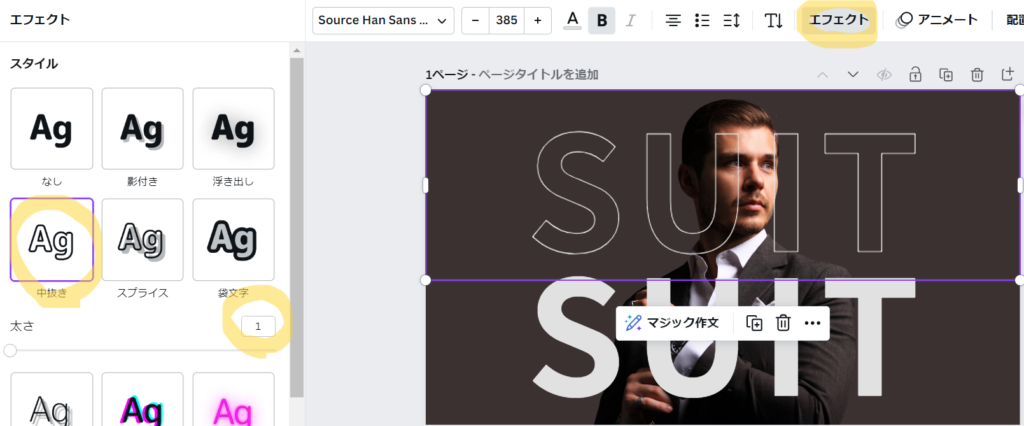Click ページタイトルを追加 to add page title
This screenshot has height=426, width=1024.
538,74
